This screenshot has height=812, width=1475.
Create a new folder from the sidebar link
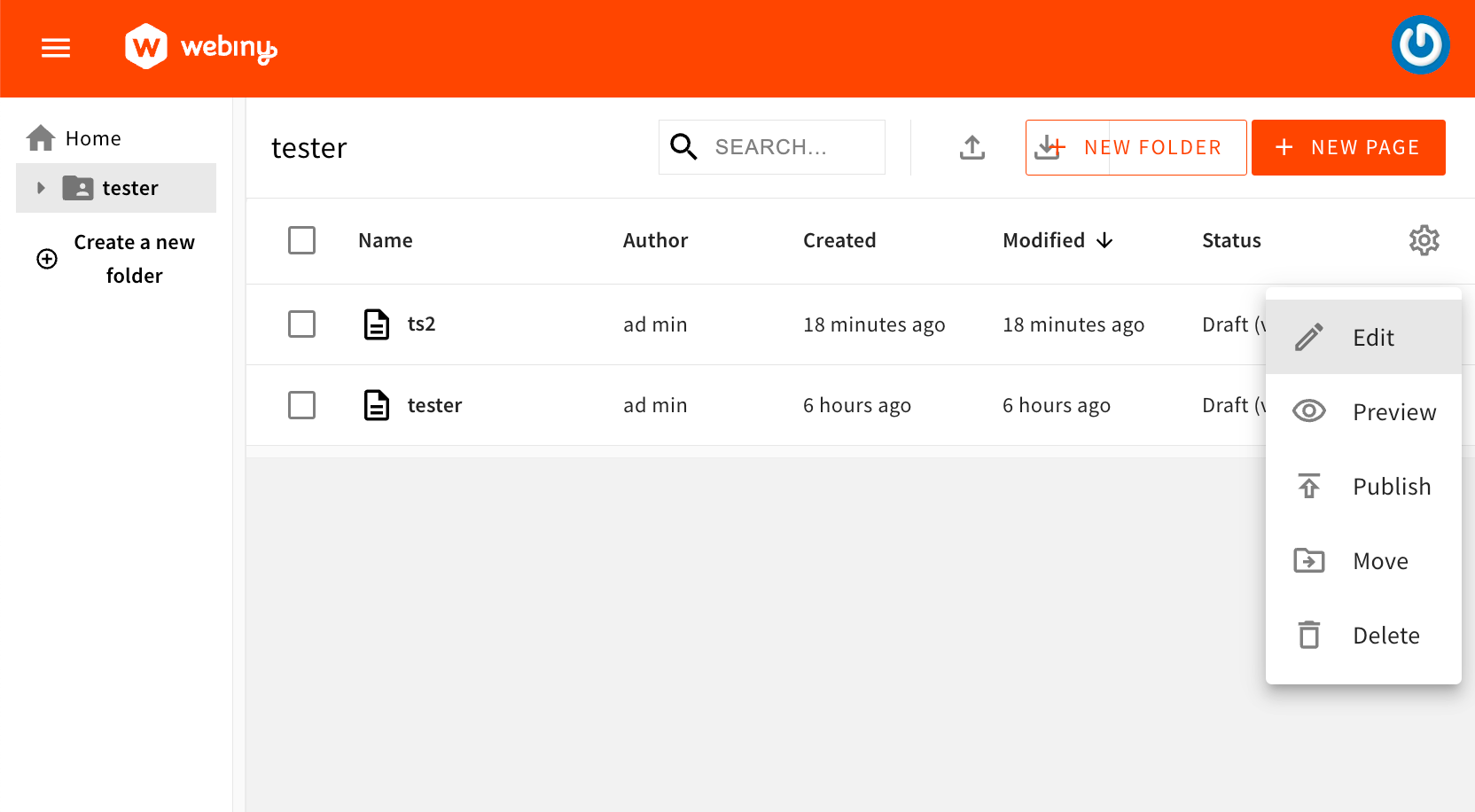pyautogui.click(x=134, y=258)
